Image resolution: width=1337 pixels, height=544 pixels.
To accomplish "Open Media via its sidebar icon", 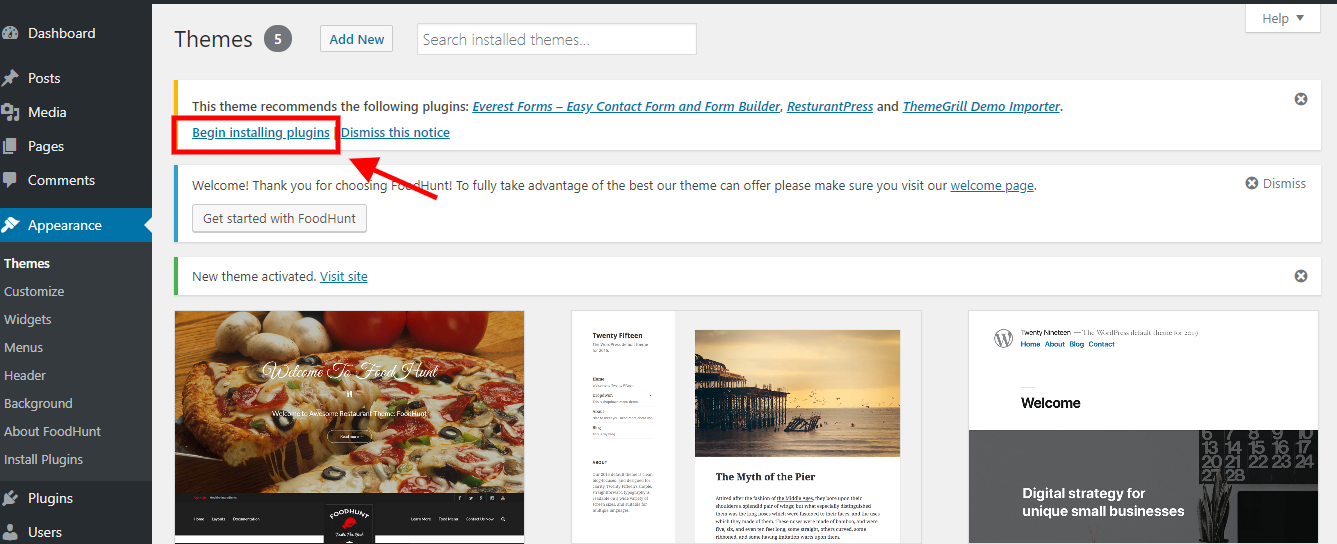I will [x=11, y=112].
